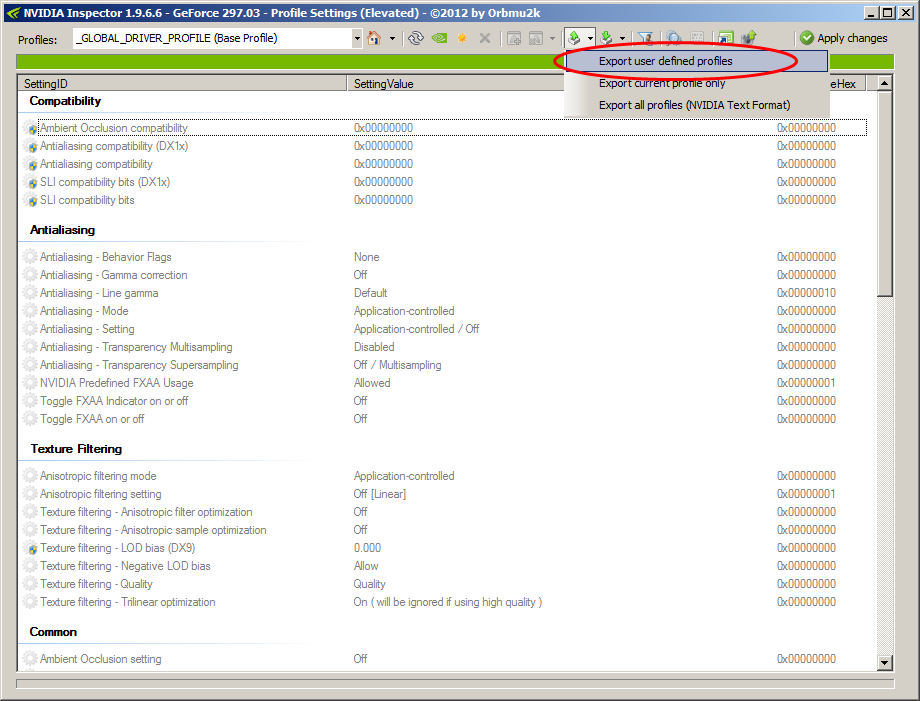Expand arrow next to Remove application icon

pos(552,39)
